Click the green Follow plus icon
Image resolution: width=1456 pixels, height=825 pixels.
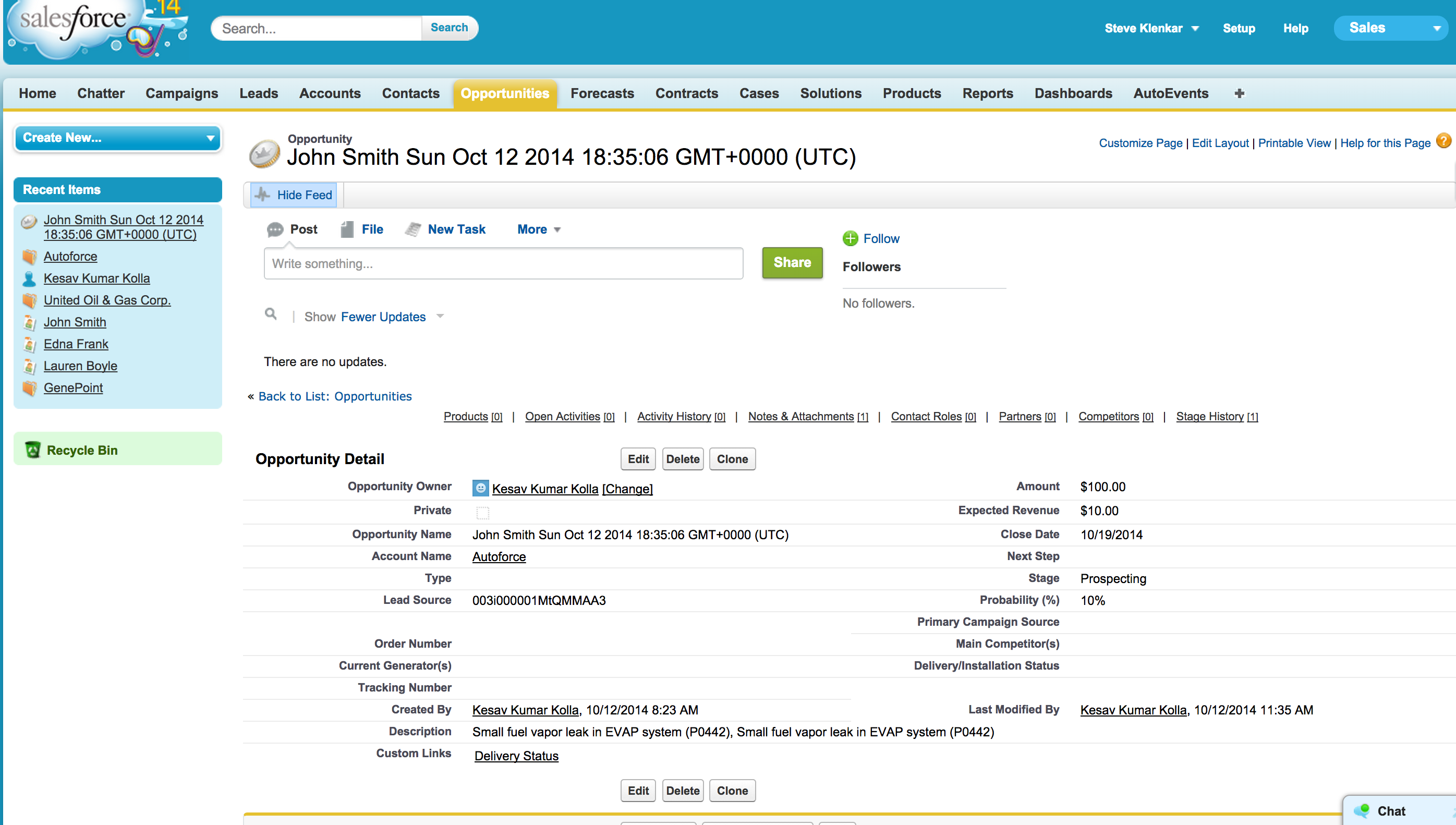pyautogui.click(x=850, y=238)
